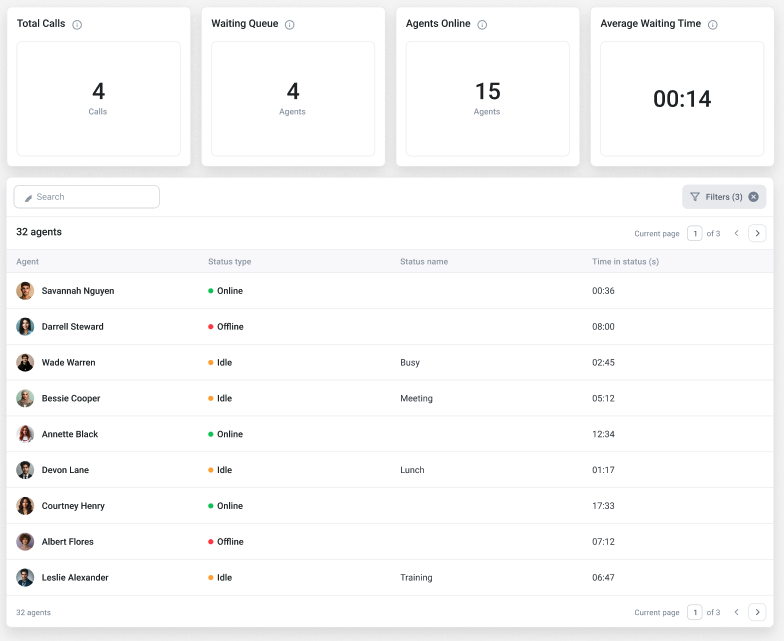
Task: Click the Waiting Queue info icon
Action: tap(290, 25)
